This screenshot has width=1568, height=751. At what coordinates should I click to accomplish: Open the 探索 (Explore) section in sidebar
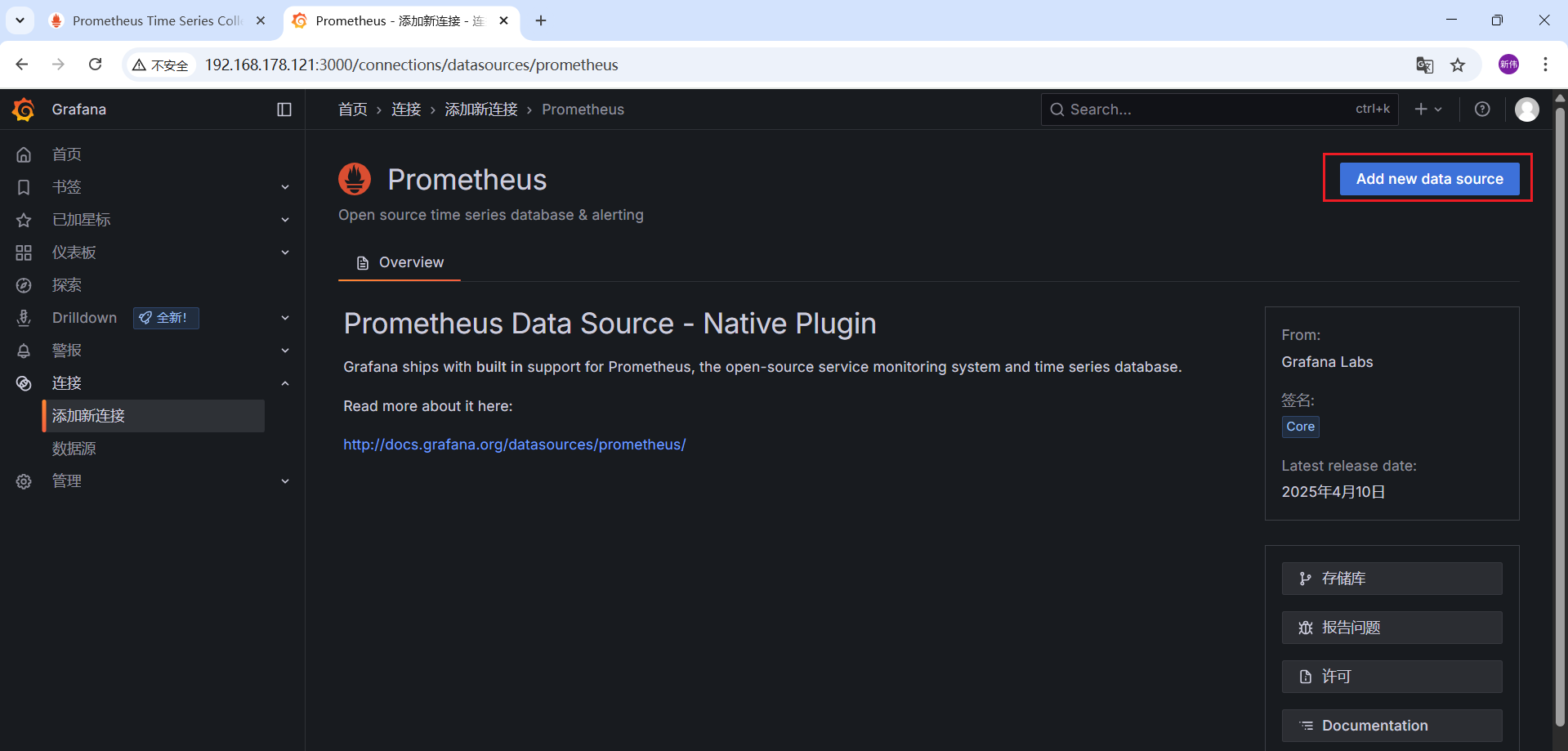tap(66, 284)
